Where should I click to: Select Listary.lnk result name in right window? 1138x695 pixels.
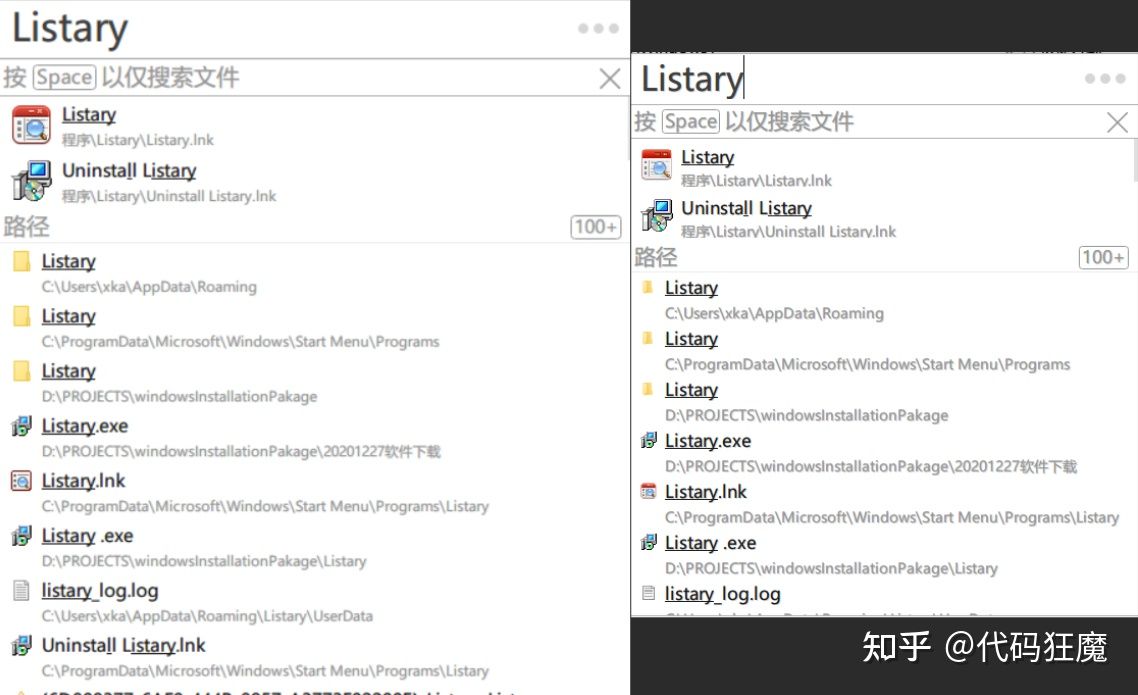(705, 492)
